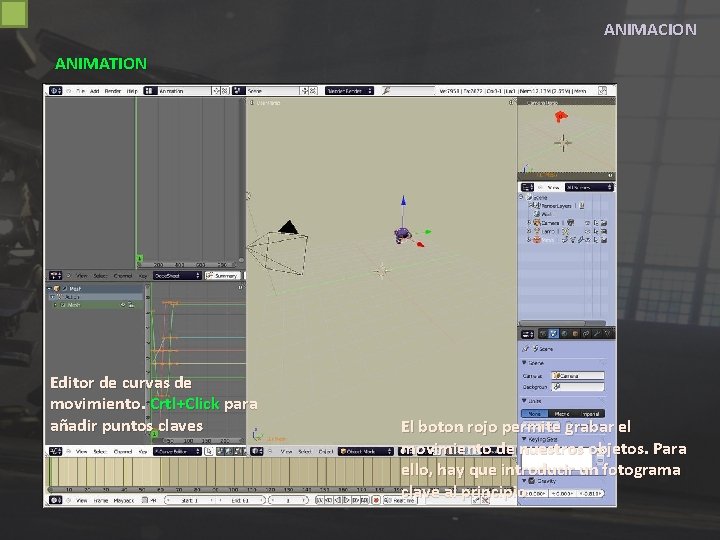
Task: Toggle Camera visibility eye in outliner
Action: (587, 223)
